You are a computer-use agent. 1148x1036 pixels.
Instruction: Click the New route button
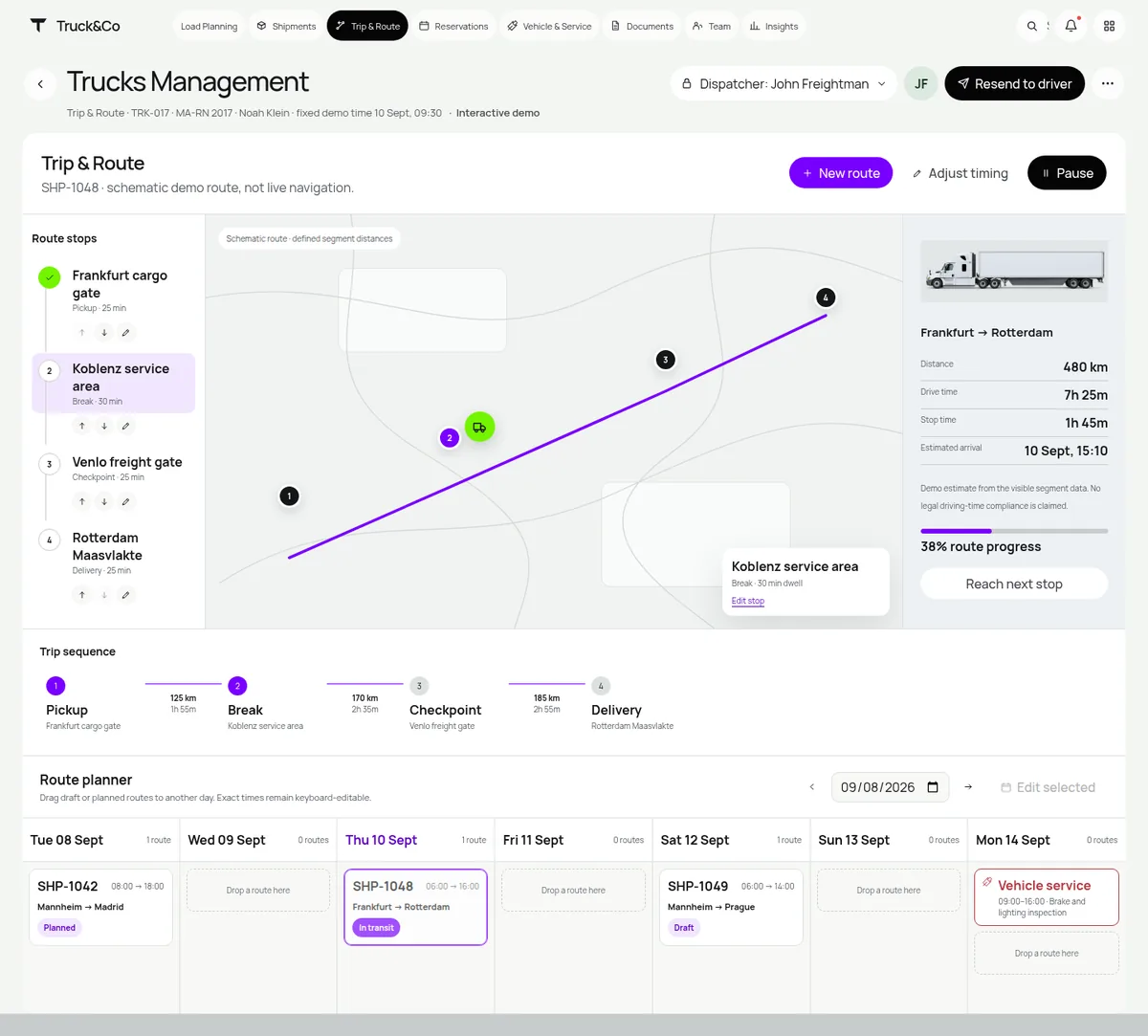[x=841, y=173]
